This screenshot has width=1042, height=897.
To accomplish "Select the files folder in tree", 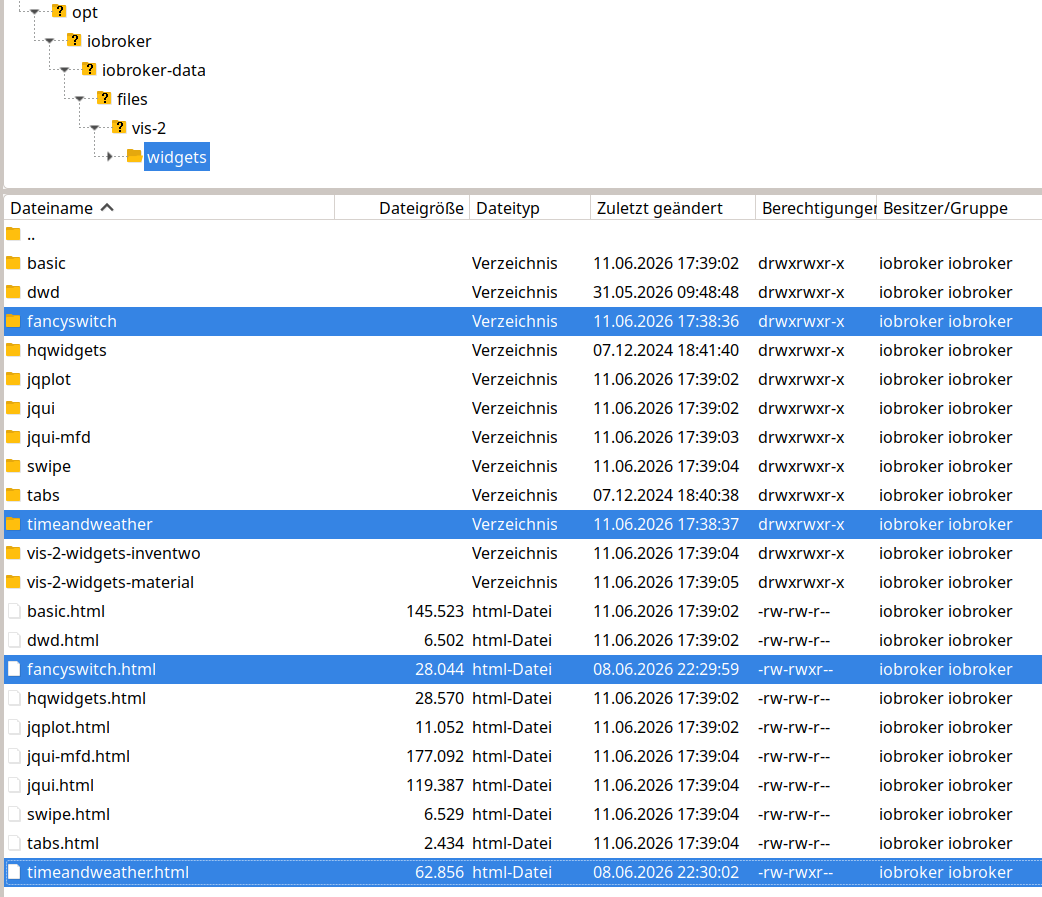I will [x=132, y=99].
